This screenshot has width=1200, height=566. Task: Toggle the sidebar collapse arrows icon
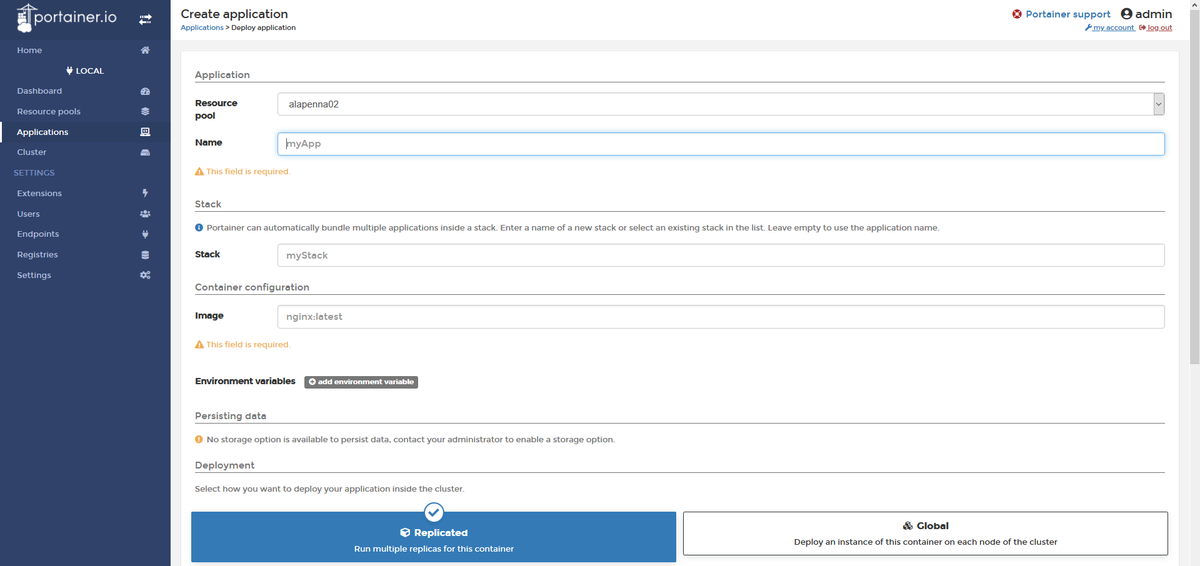(x=144, y=19)
